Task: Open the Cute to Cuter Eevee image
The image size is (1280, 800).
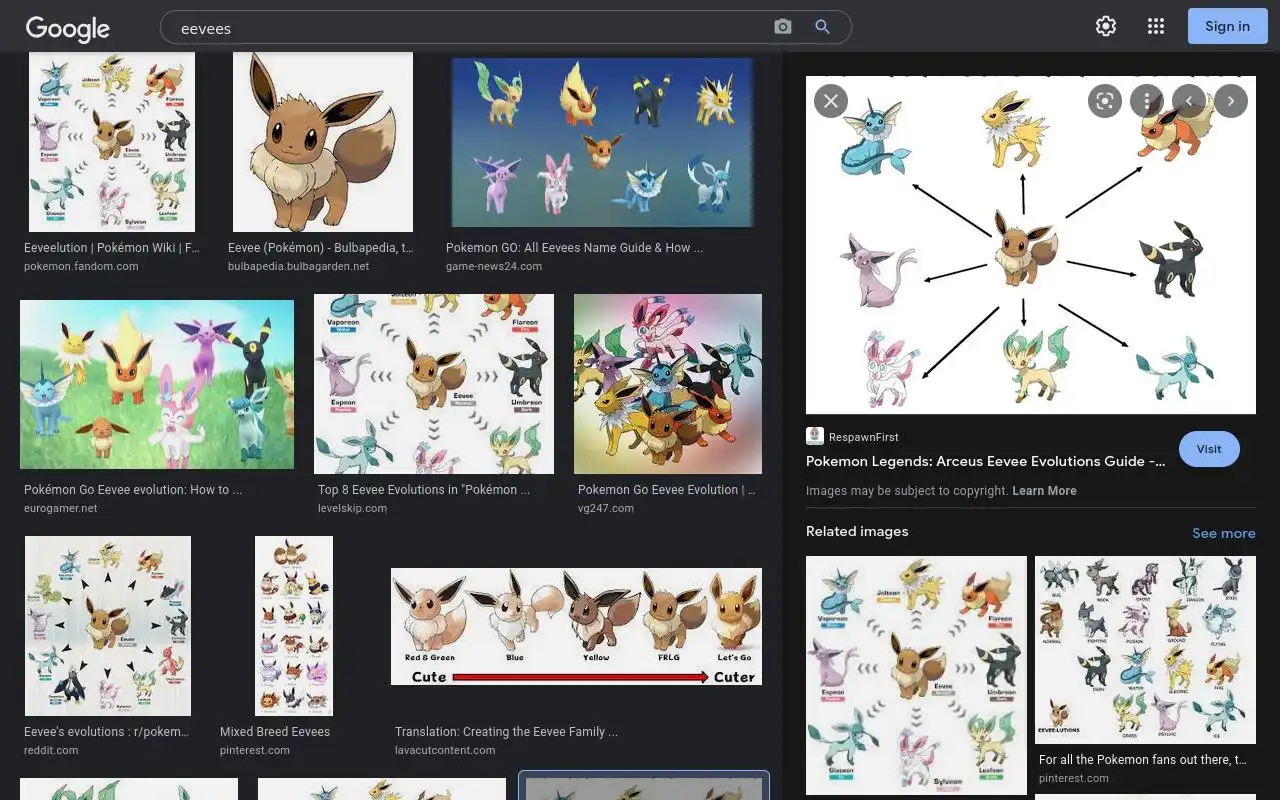Action: click(x=576, y=626)
